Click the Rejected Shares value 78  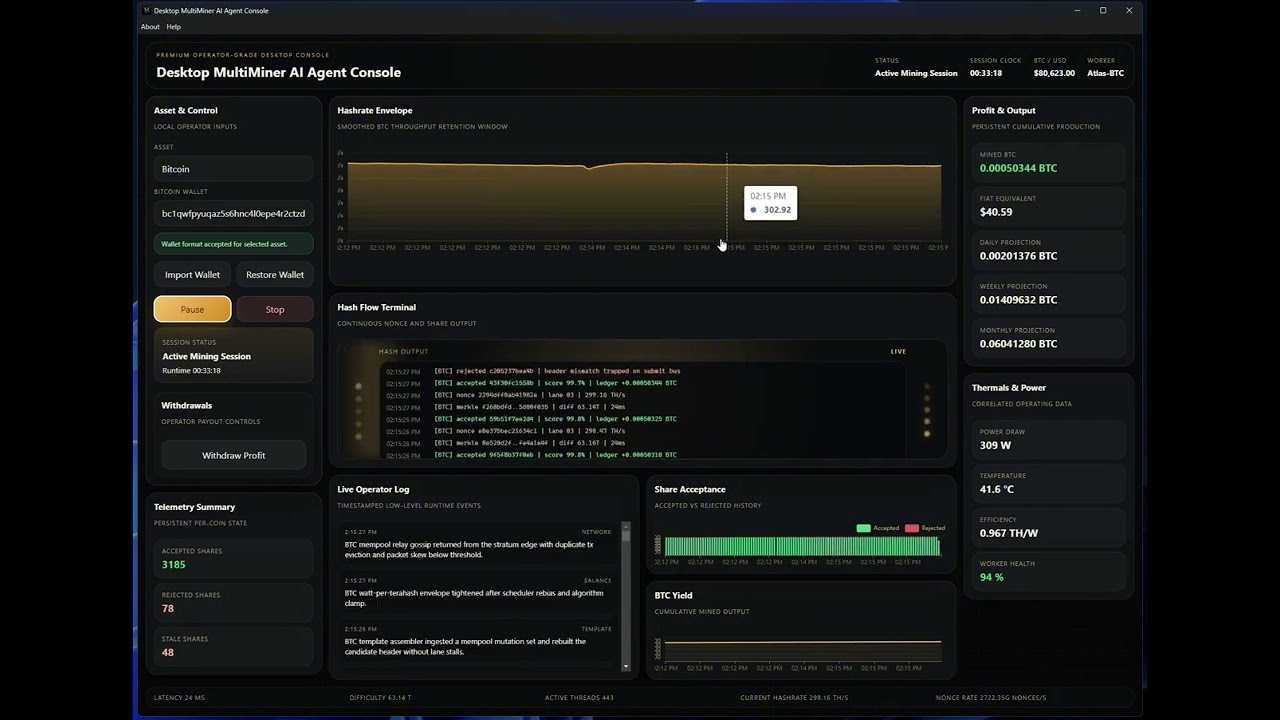(x=168, y=608)
